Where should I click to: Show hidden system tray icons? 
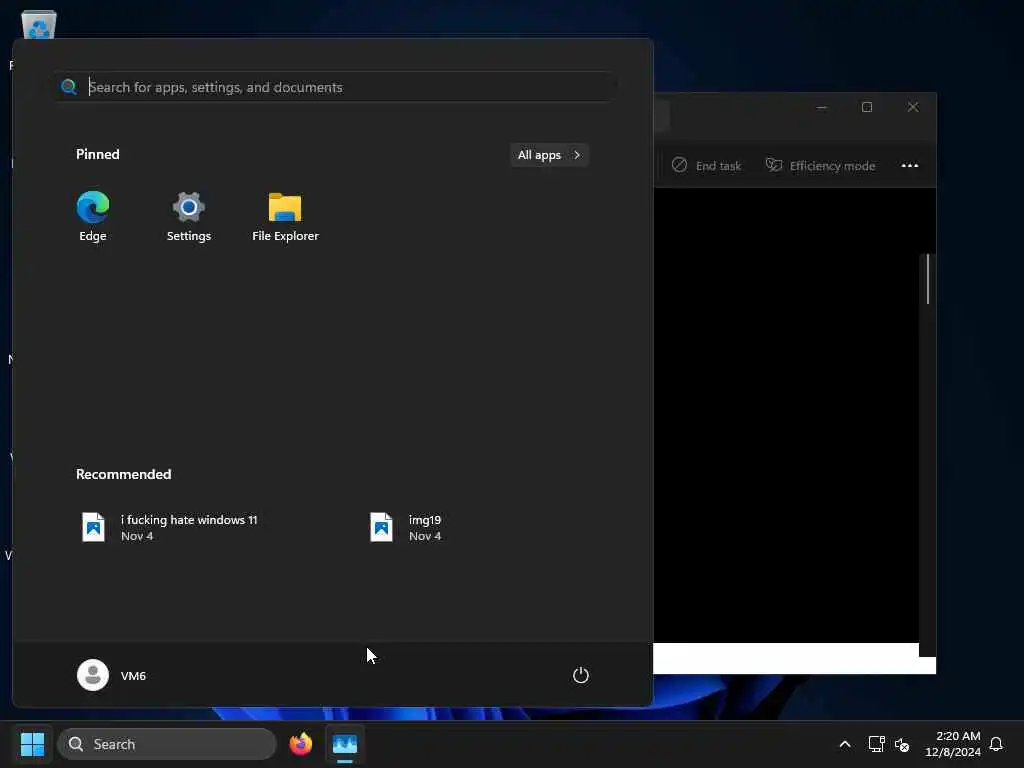coord(844,744)
